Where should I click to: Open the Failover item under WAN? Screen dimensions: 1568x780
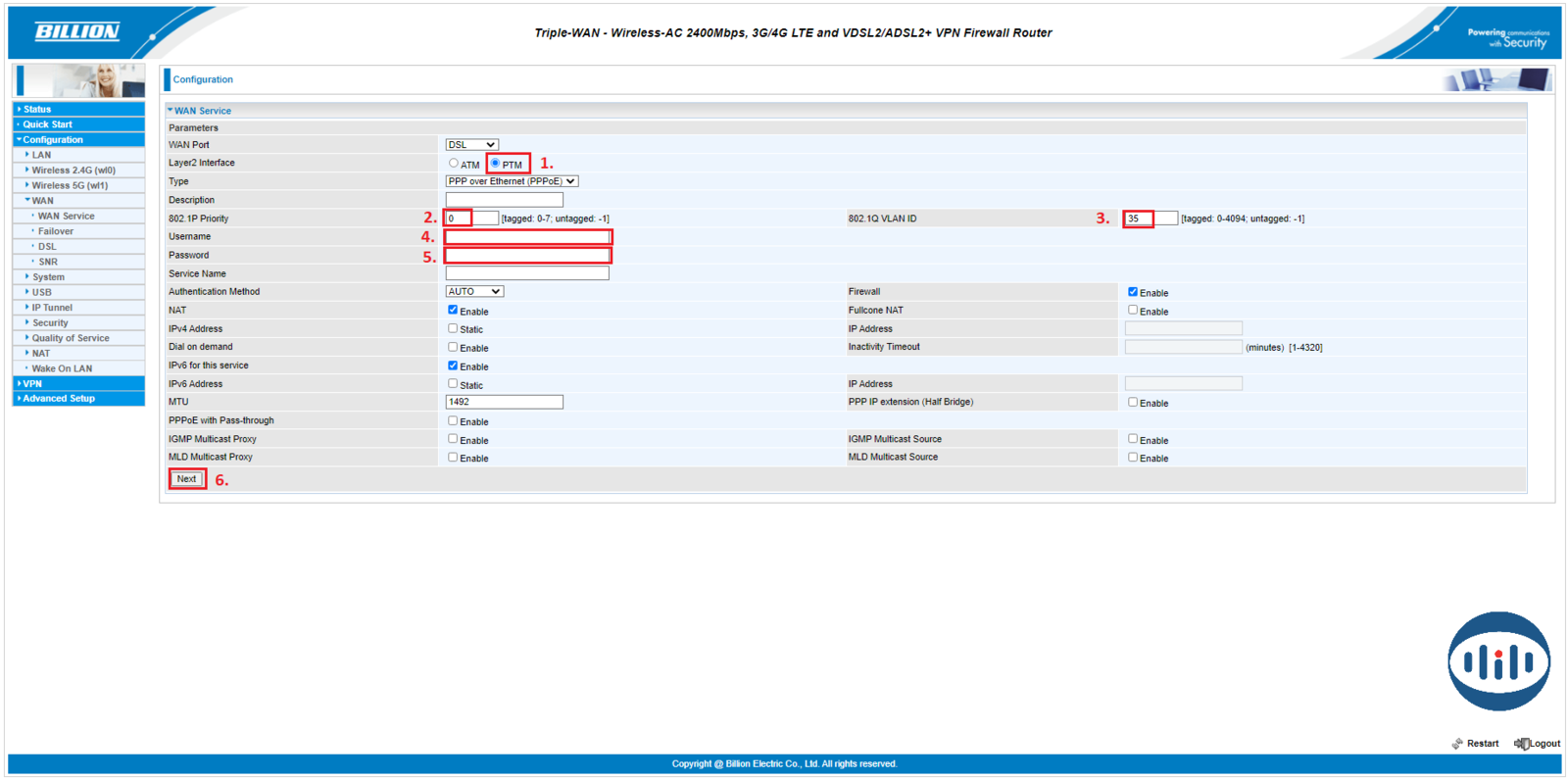point(56,231)
